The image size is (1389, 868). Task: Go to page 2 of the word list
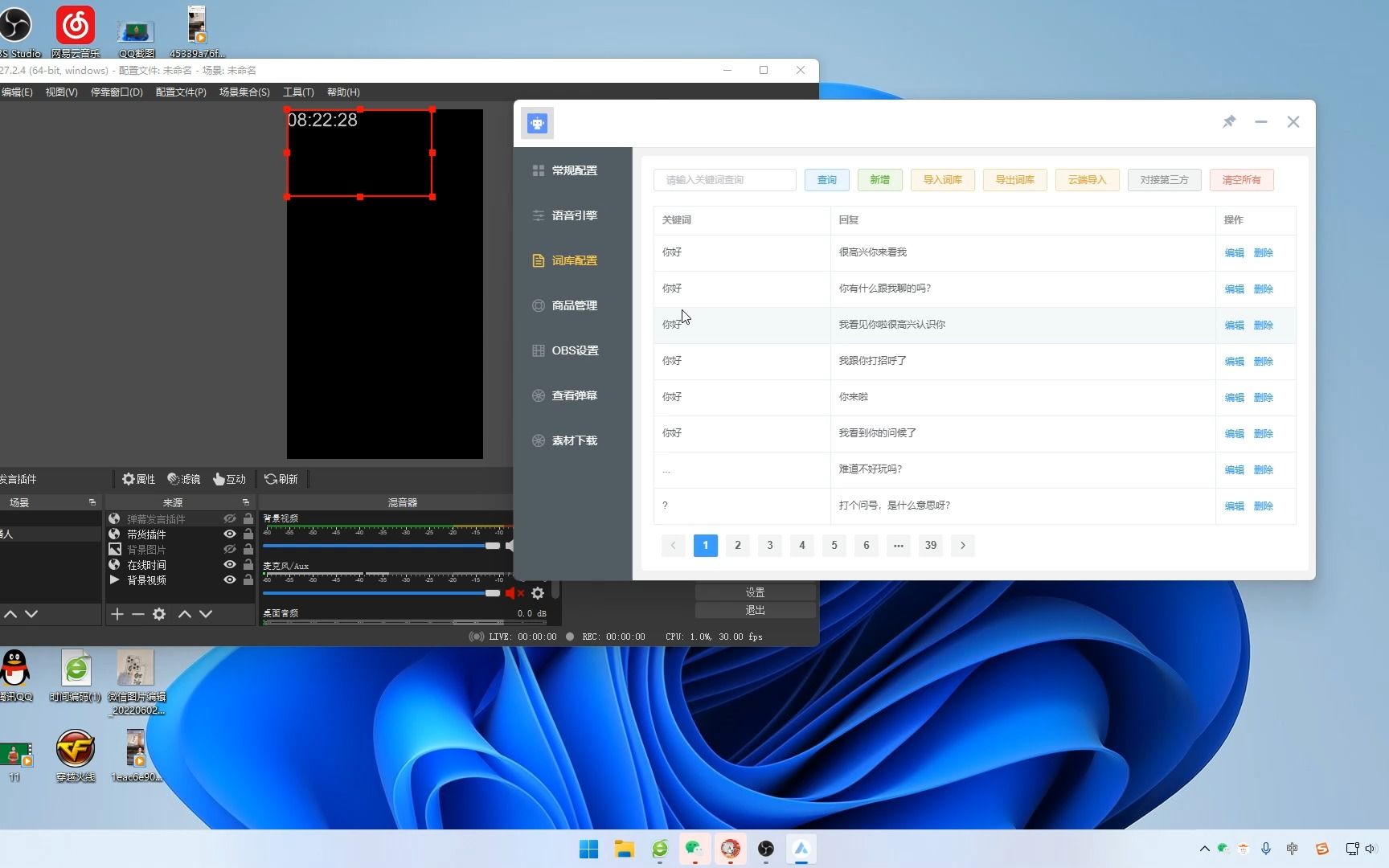click(737, 545)
